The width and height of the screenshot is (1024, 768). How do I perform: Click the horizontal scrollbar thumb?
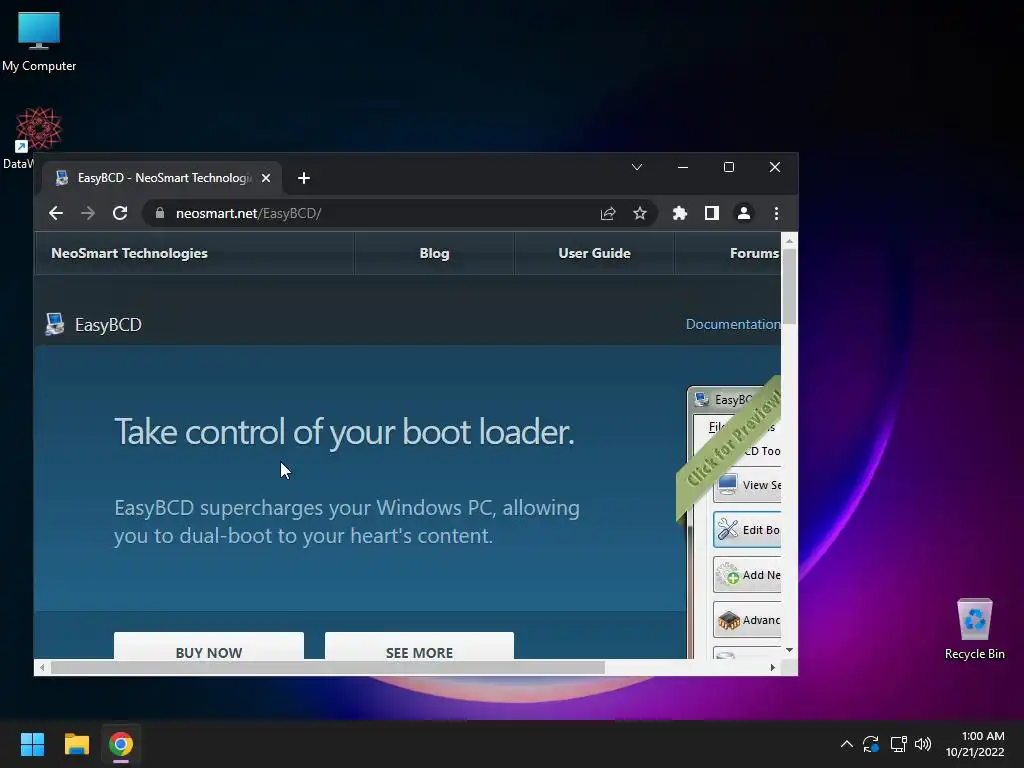point(328,667)
